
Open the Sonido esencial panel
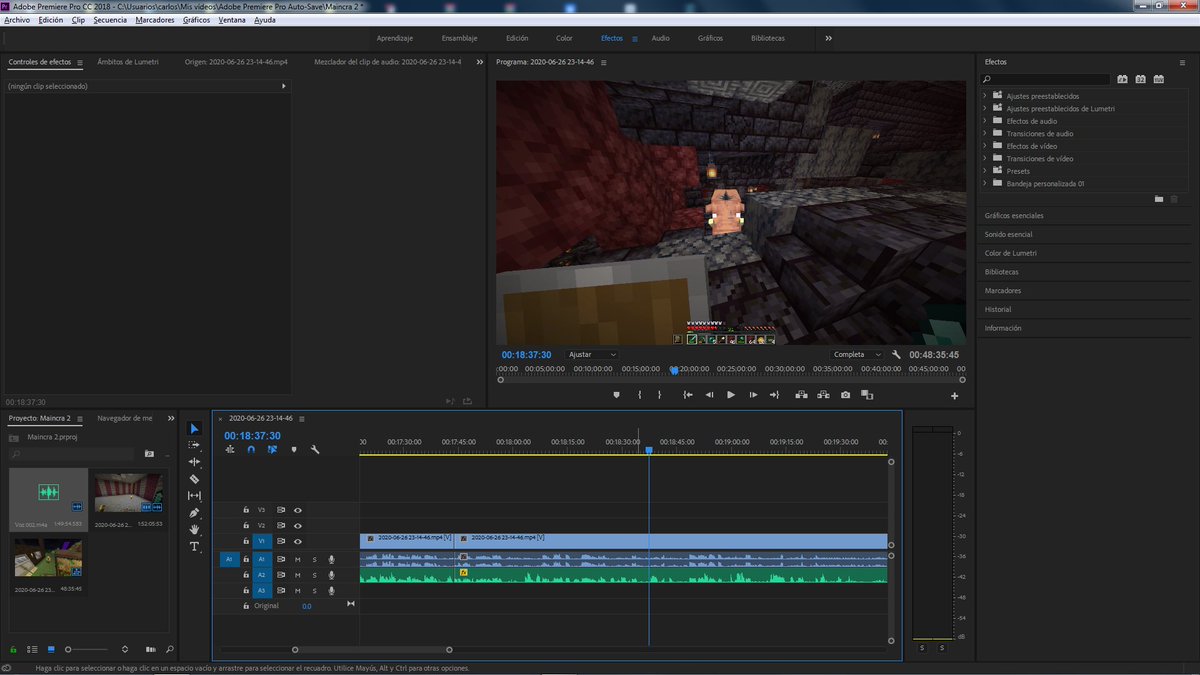pyautogui.click(x=1008, y=234)
